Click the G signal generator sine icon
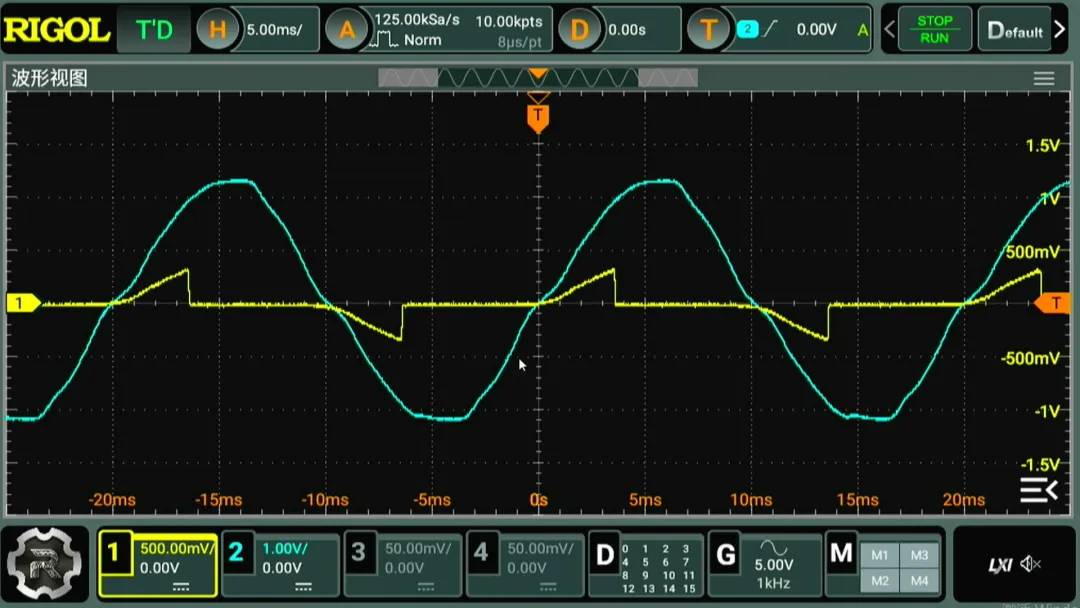This screenshot has height=608, width=1080. point(774,548)
